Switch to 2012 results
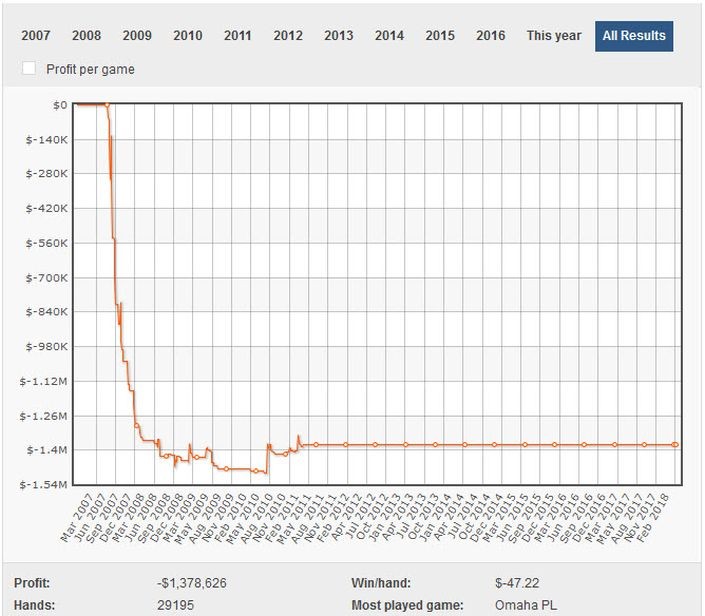The height and width of the screenshot is (616, 705). [x=288, y=36]
